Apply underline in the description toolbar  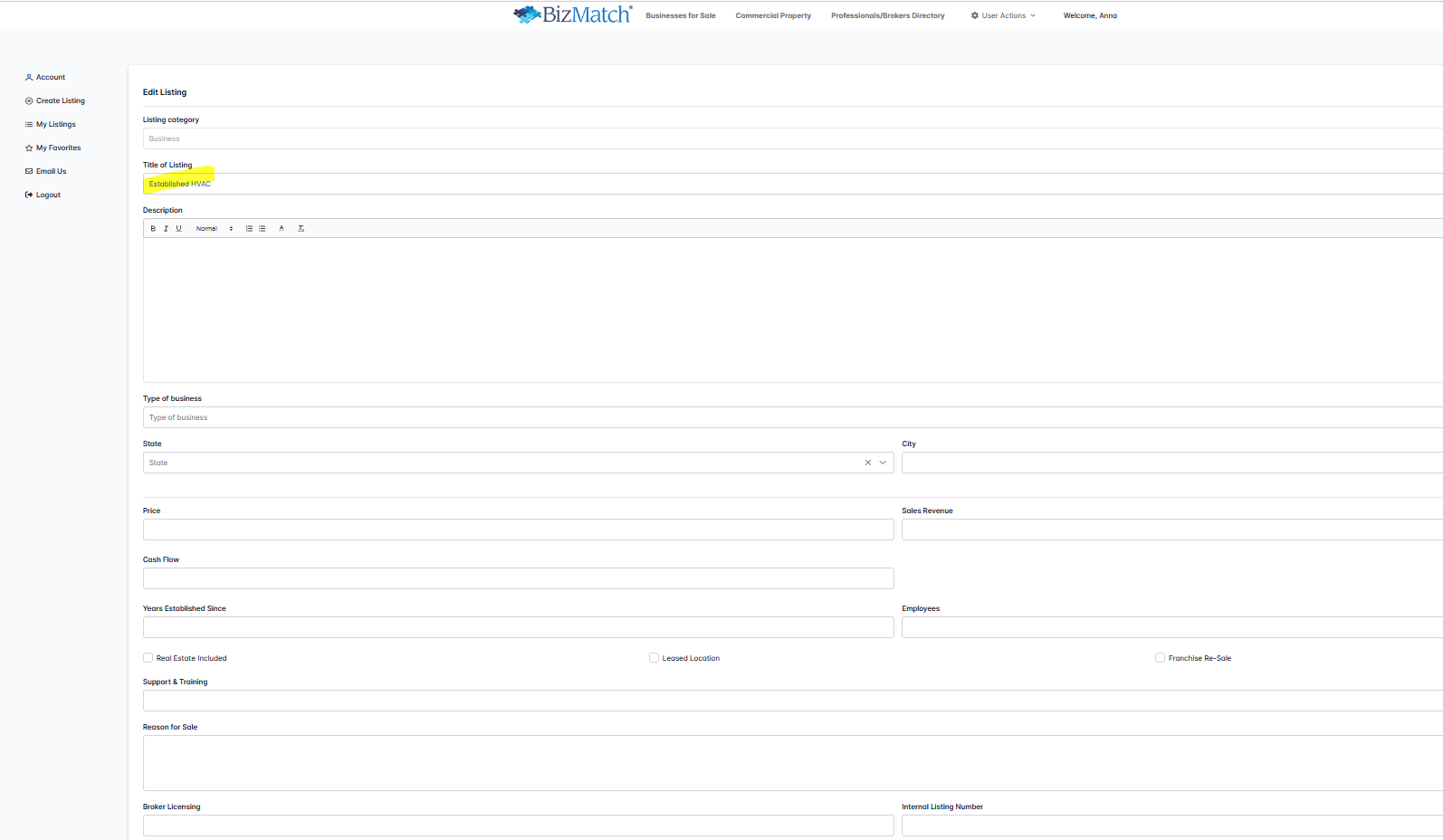(x=178, y=229)
